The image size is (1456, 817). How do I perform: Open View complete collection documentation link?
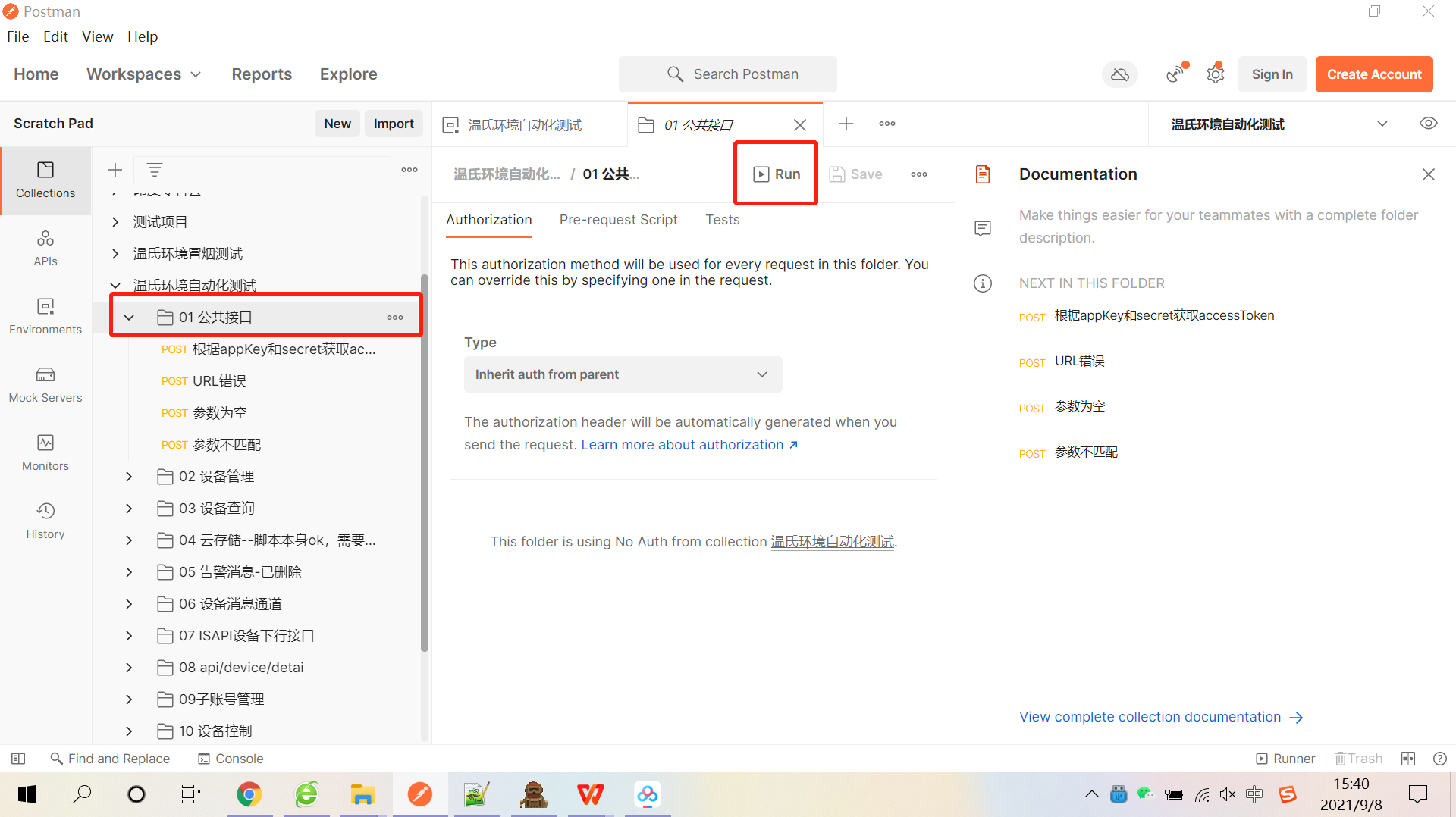[1160, 717]
